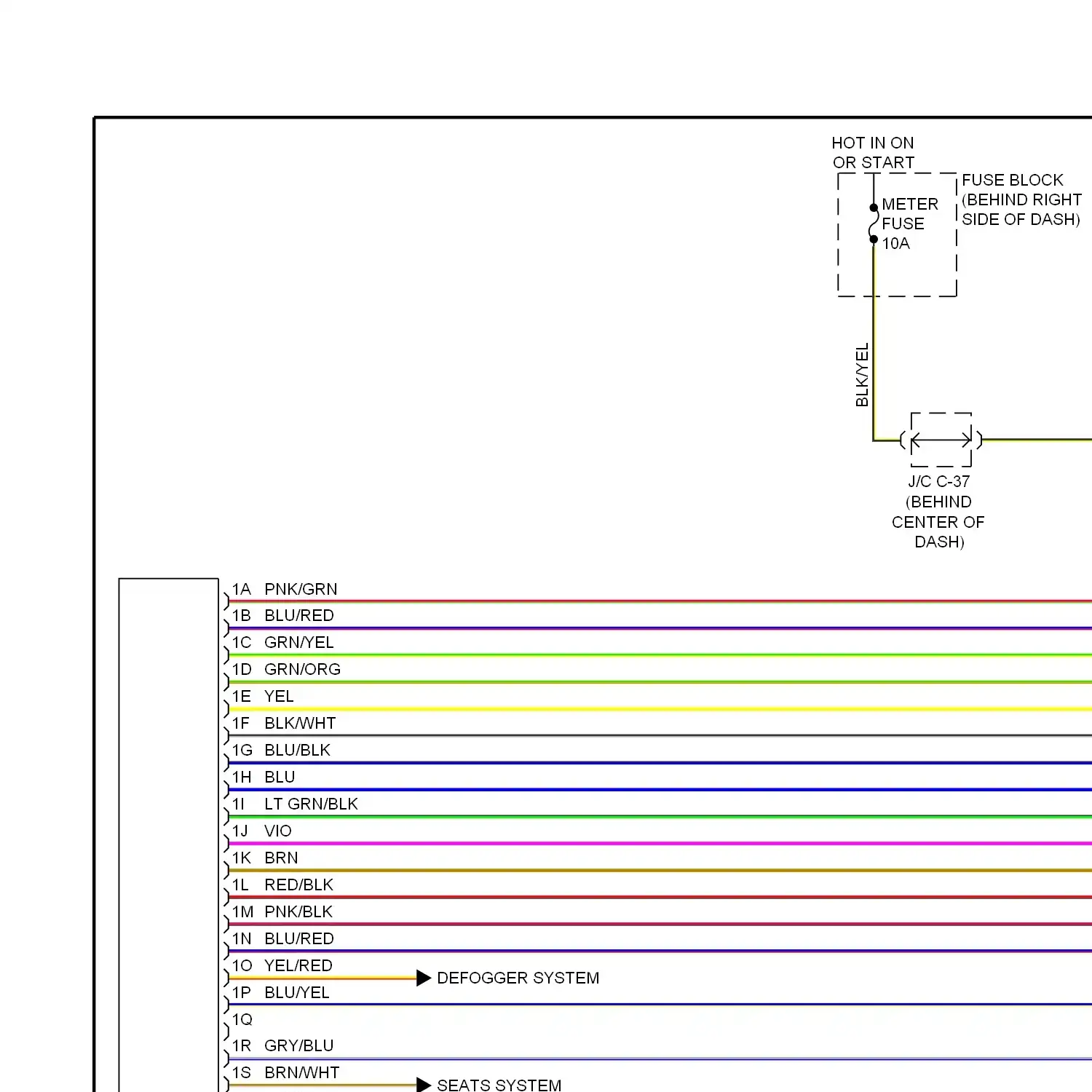Image resolution: width=1092 pixels, height=1092 pixels.
Task: Click pin 1E YEL label
Action: (263, 696)
